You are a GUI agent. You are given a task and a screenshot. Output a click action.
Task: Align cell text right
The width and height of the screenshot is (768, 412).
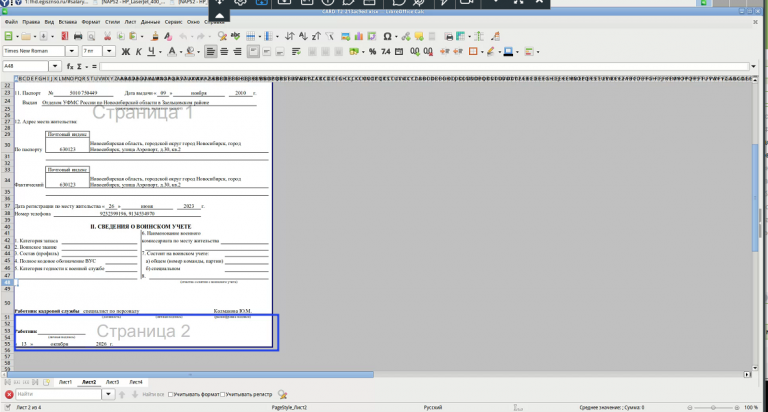point(238,51)
